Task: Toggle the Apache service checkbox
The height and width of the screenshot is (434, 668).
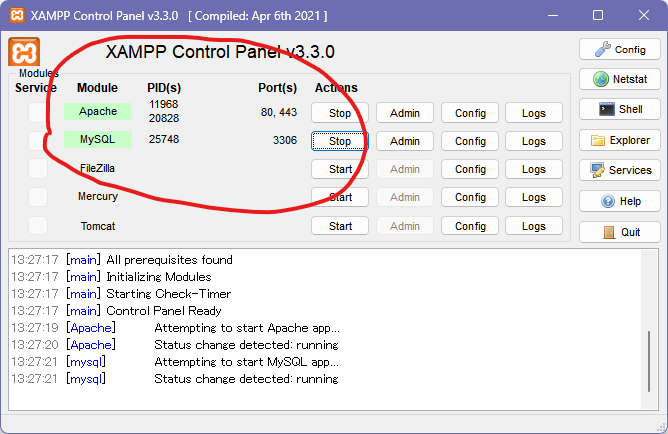Action: (37, 112)
